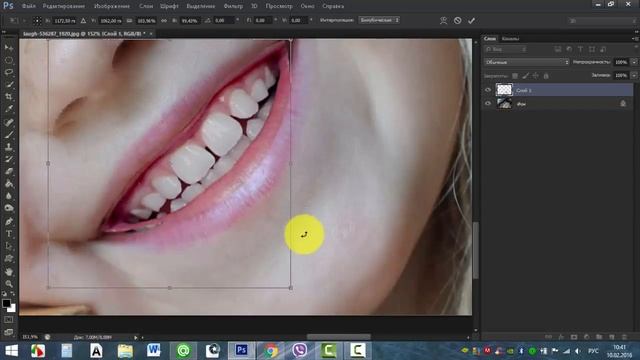Screen dimensions: 640x360
Task: Click the reference point locator grid
Action: point(37,20)
